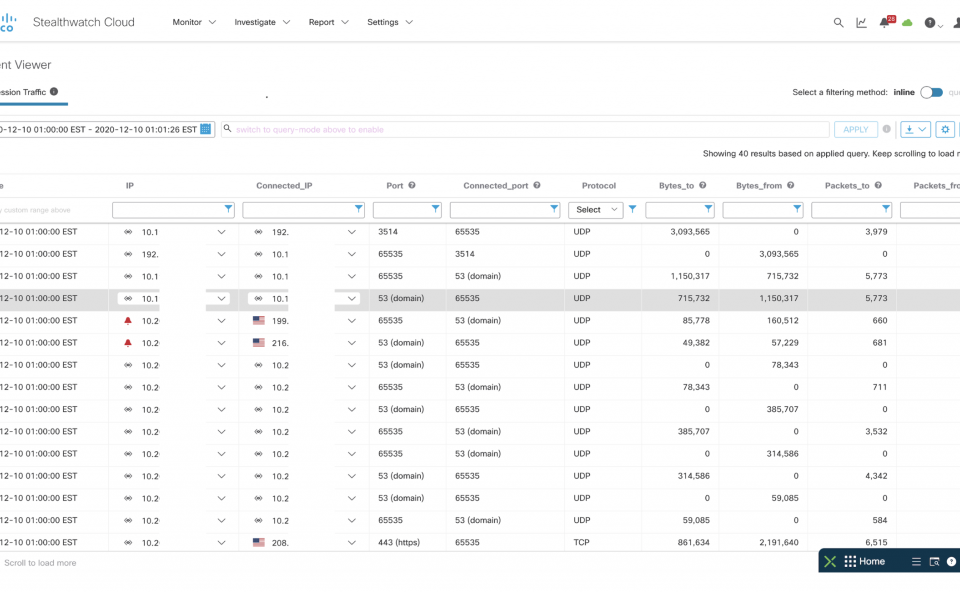Open the calendar icon beside date range
This screenshot has width=960, height=592.
(206, 129)
